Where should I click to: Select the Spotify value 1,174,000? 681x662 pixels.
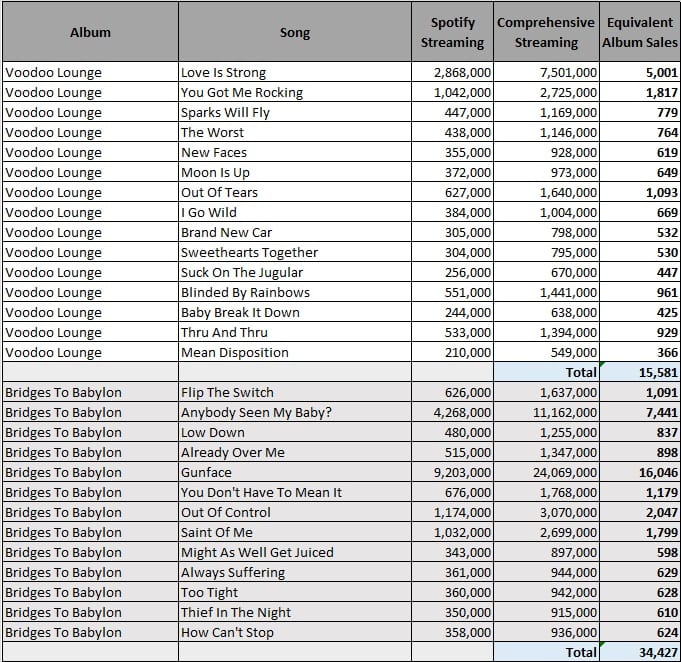click(452, 512)
